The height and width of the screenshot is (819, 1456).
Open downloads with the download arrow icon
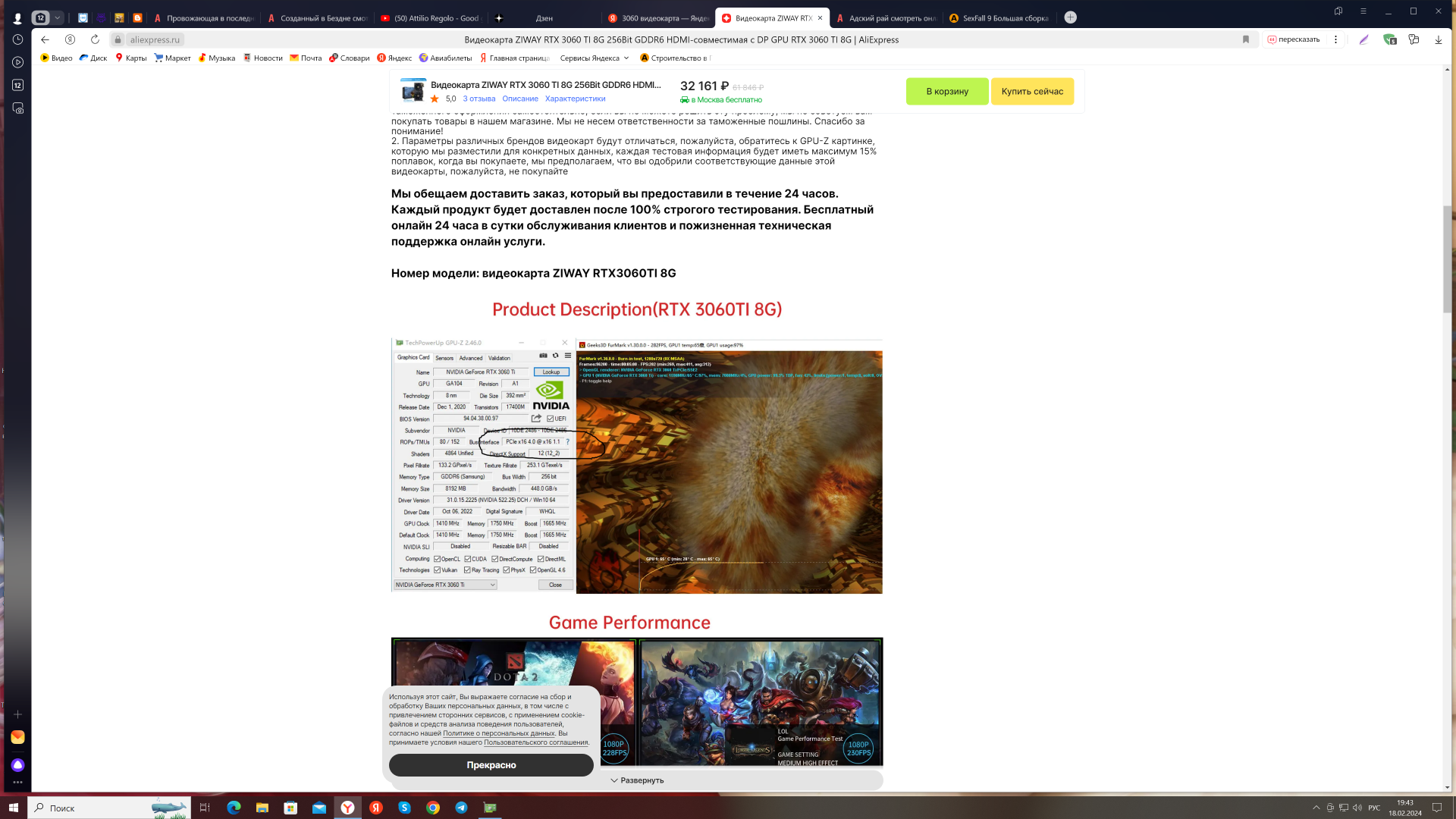pos(1438,39)
